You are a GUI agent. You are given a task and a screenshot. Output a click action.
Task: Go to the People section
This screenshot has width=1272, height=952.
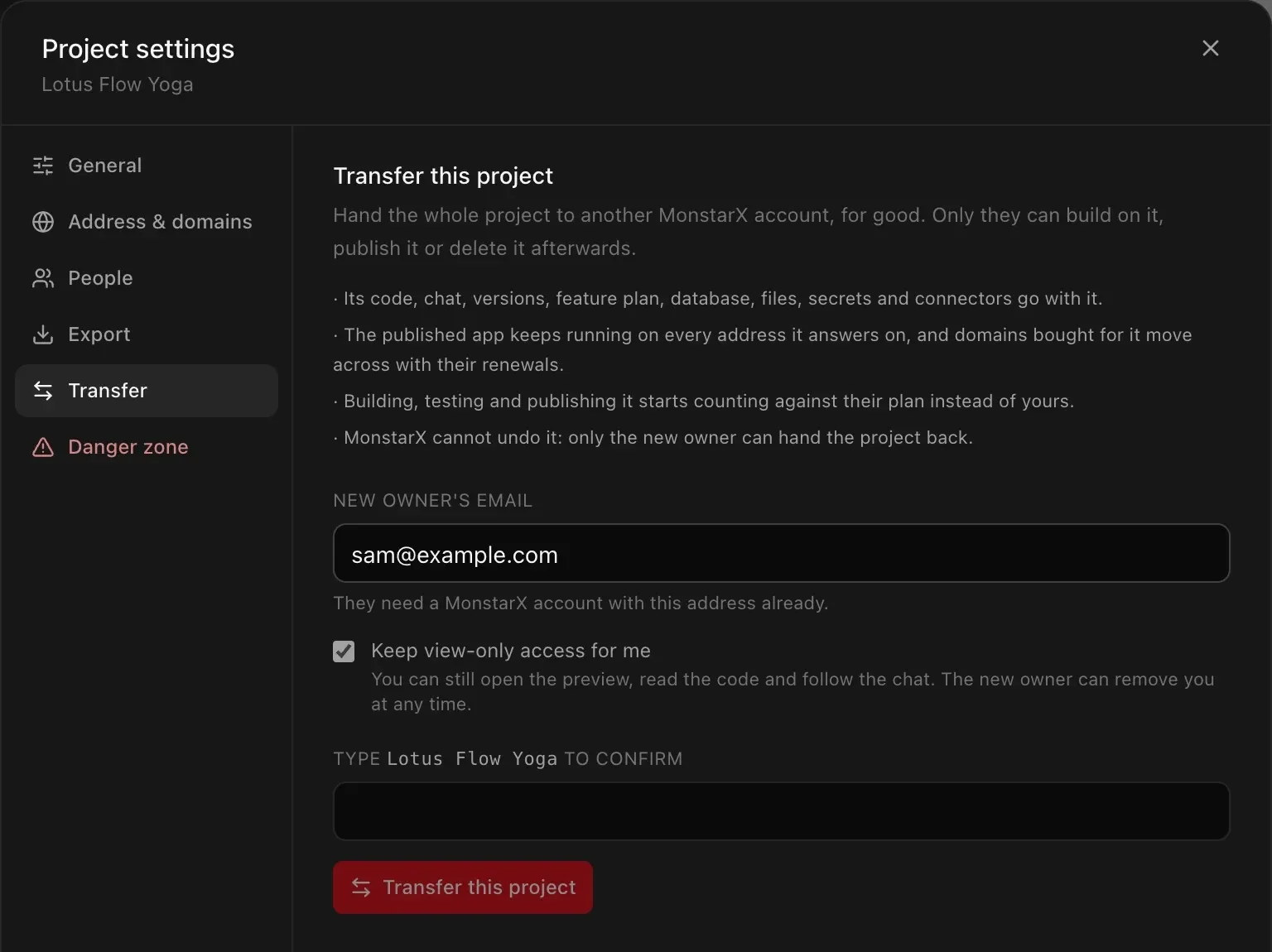[x=147, y=278]
